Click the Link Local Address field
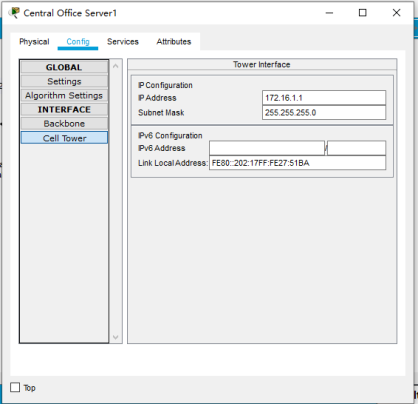The height and width of the screenshot is (404, 419). (x=297, y=163)
